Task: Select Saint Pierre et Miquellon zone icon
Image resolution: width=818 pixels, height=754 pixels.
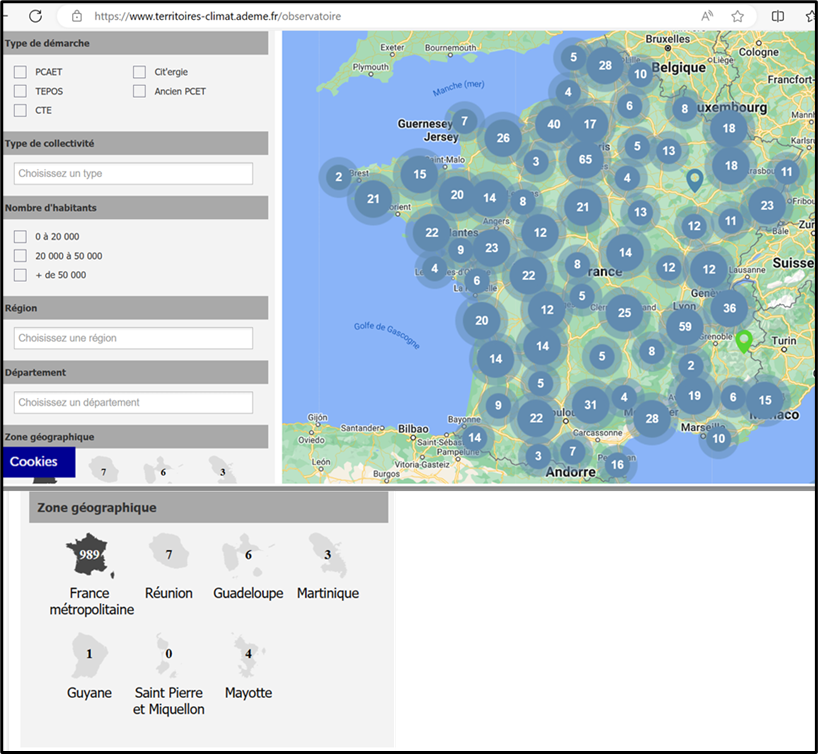Action: [168, 654]
